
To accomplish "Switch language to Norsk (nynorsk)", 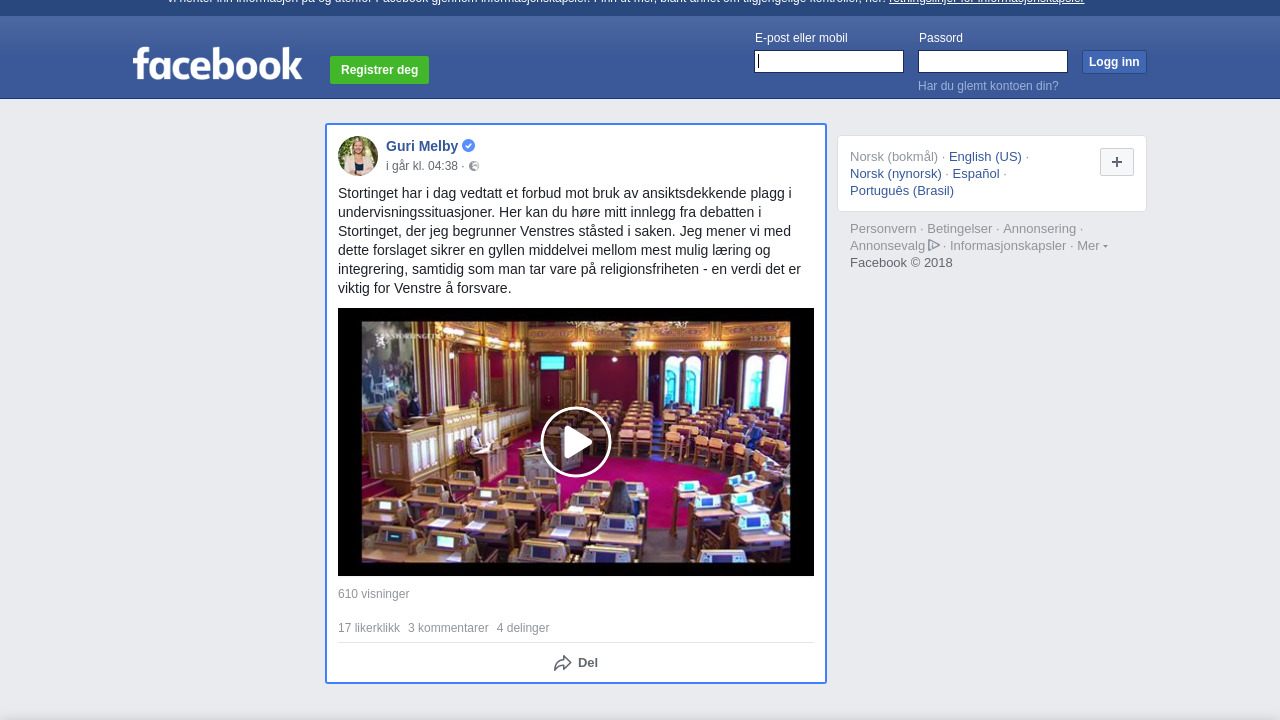I will coord(896,174).
